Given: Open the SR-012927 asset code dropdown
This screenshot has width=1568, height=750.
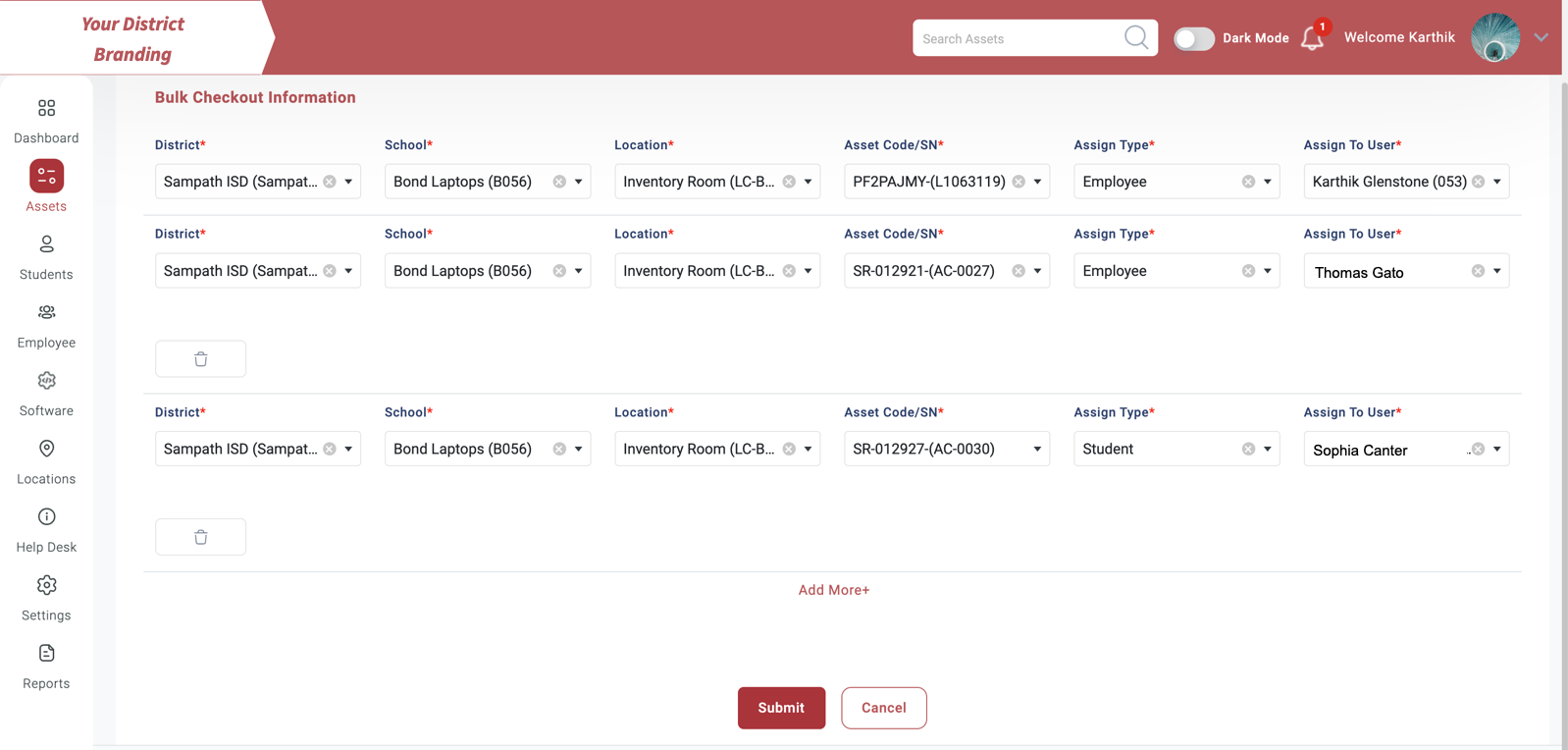Looking at the screenshot, I should [1037, 450].
